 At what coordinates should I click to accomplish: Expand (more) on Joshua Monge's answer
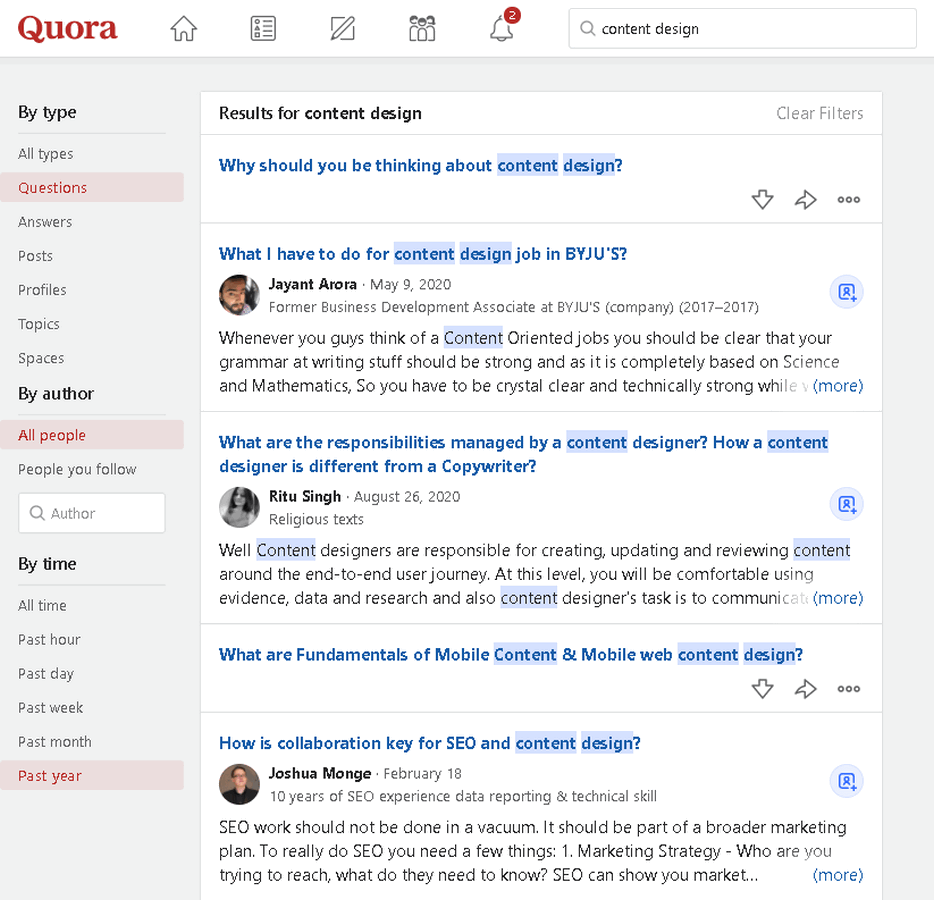click(x=838, y=875)
